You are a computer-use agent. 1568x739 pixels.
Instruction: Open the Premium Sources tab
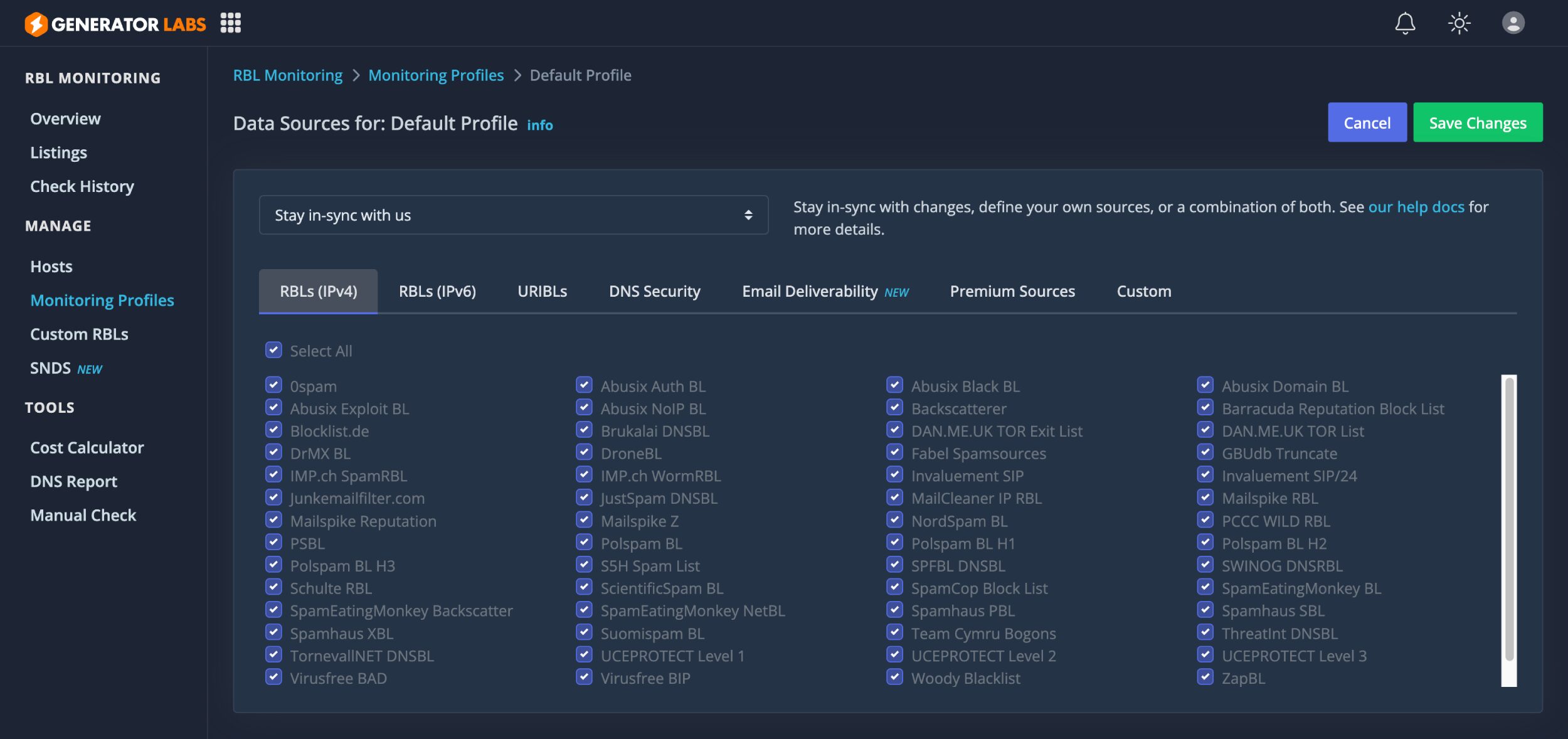pyautogui.click(x=1012, y=291)
